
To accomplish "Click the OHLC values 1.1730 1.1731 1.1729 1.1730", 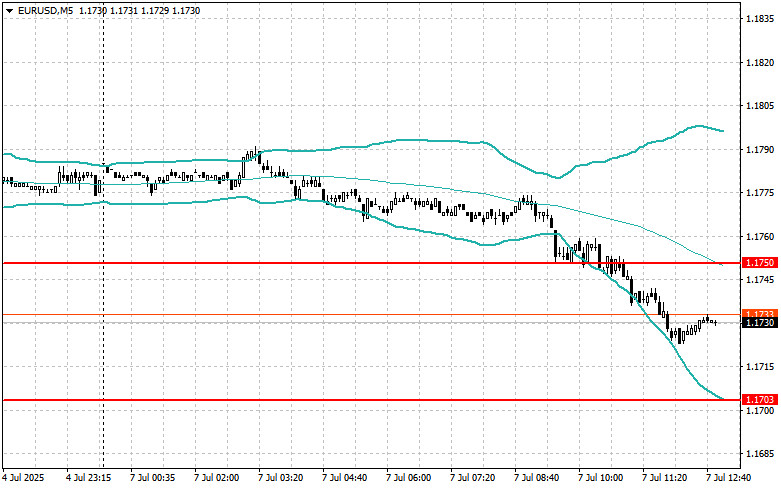I will pyautogui.click(x=140, y=10).
